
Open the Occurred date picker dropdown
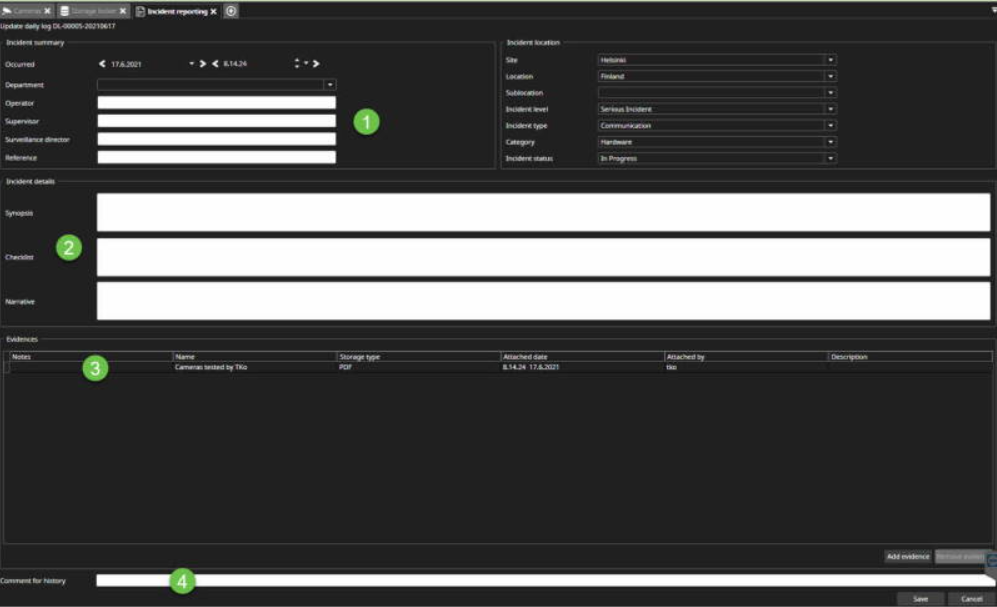click(191, 64)
